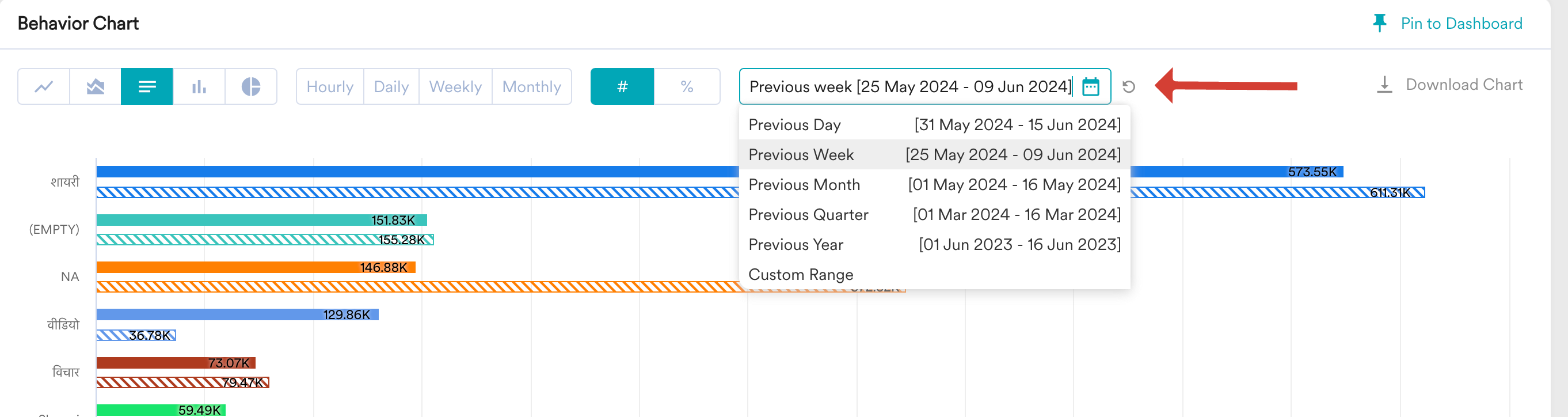Click the orange NA 146.88K bar
Image resolution: width=1568 pixels, height=417 pixels.
(x=256, y=267)
